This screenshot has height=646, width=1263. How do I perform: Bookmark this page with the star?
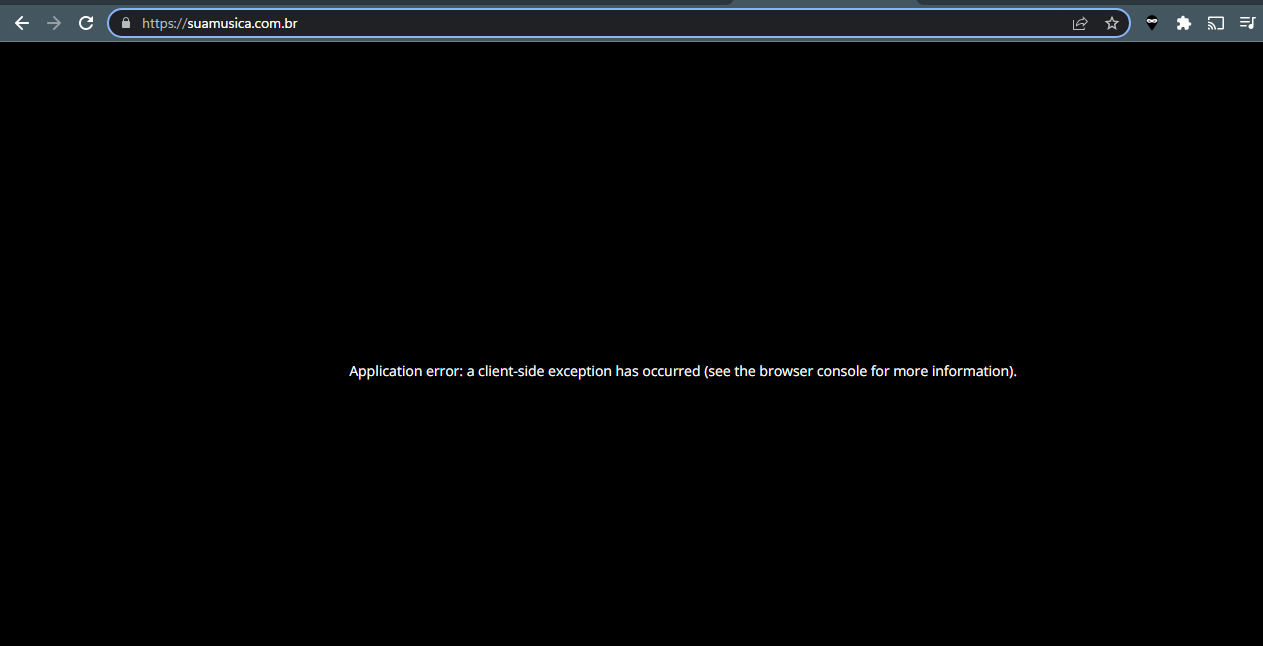1112,22
